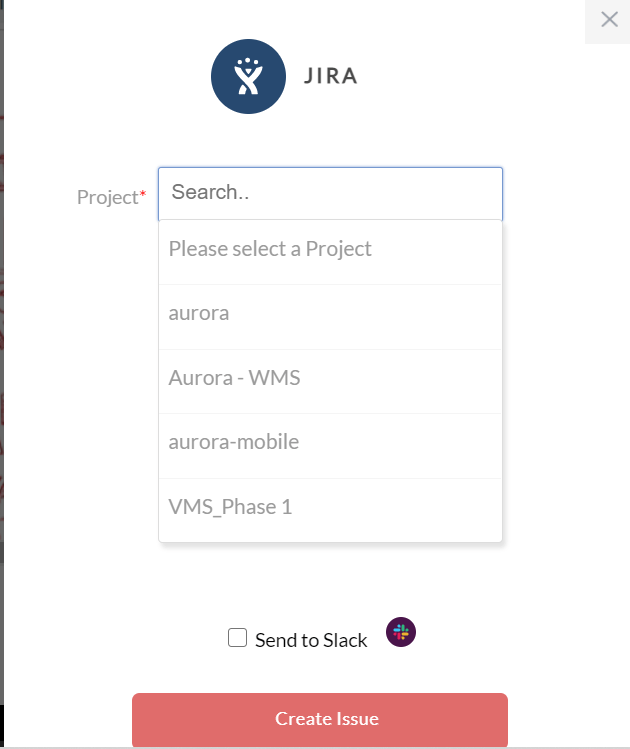
Task: Pick VMS_Phase 1 from the list
Action: (331, 510)
